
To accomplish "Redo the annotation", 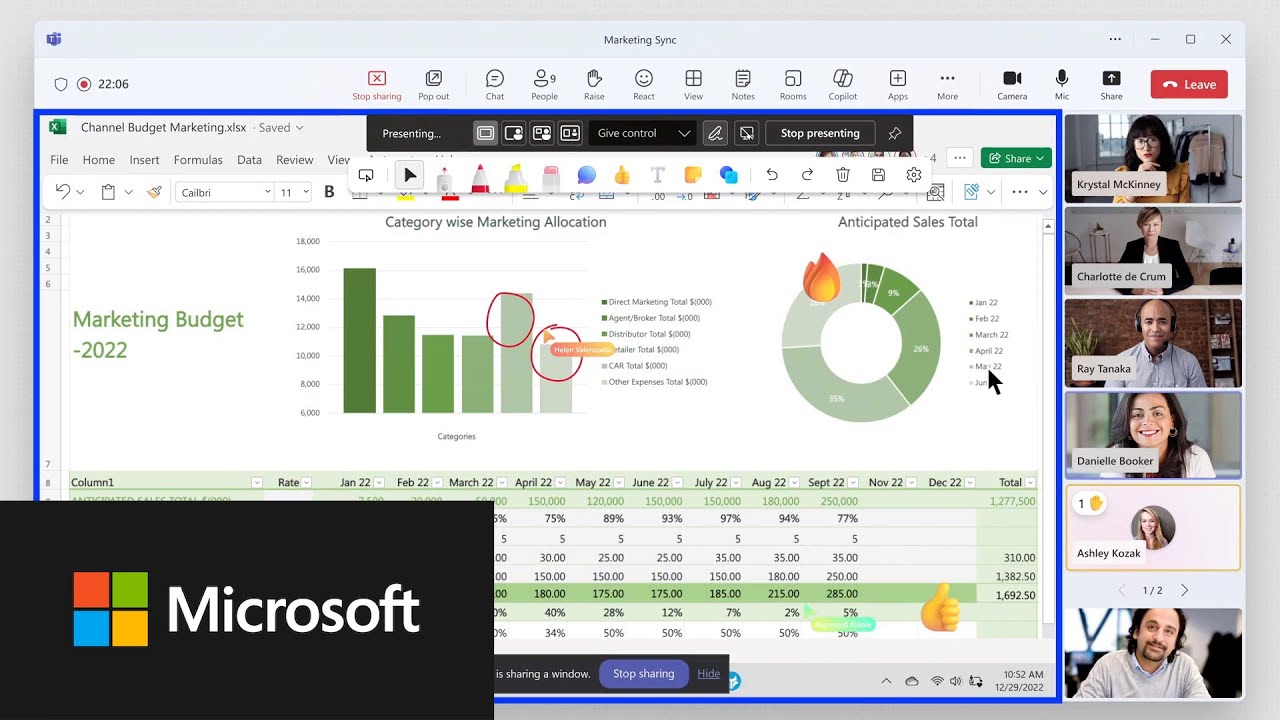I will [x=807, y=175].
